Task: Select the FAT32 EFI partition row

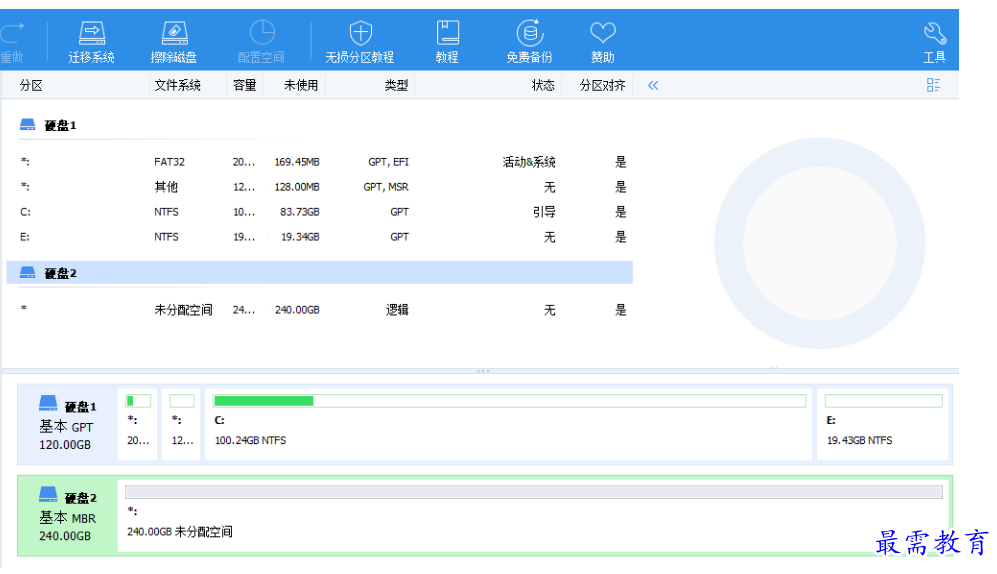Action: (318, 162)
